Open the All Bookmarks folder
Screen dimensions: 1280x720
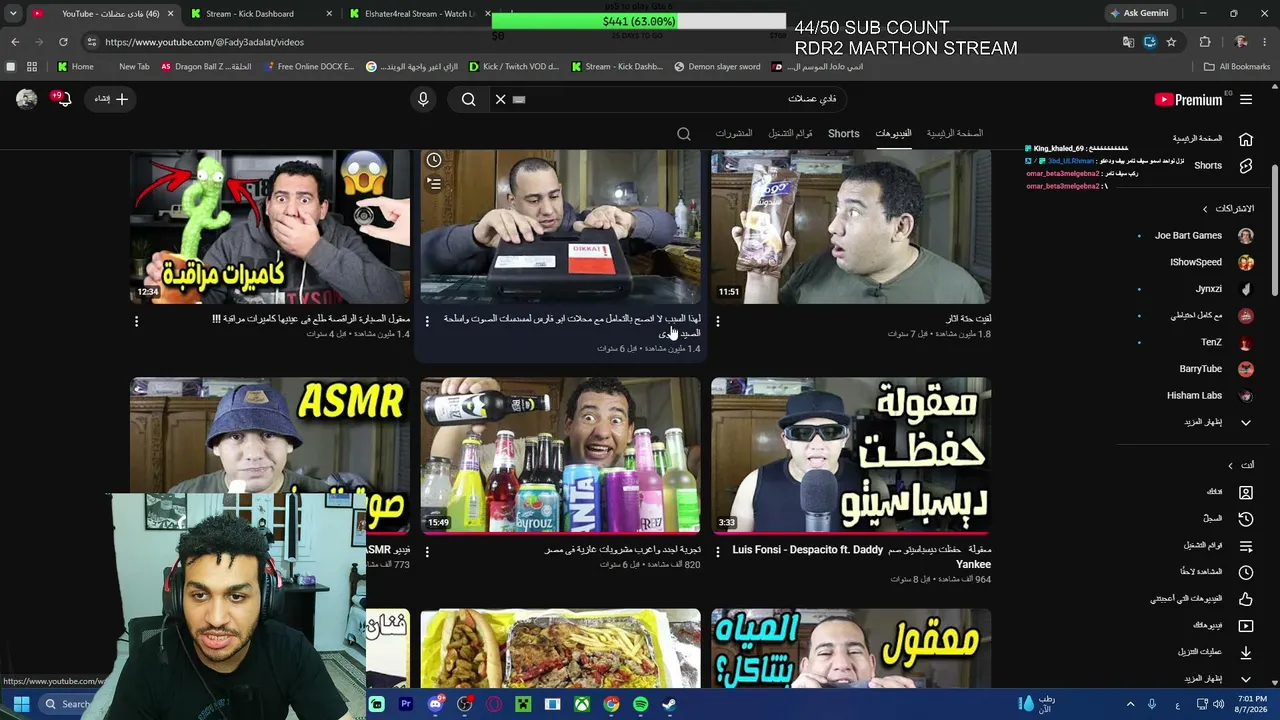coord(1237,67)
